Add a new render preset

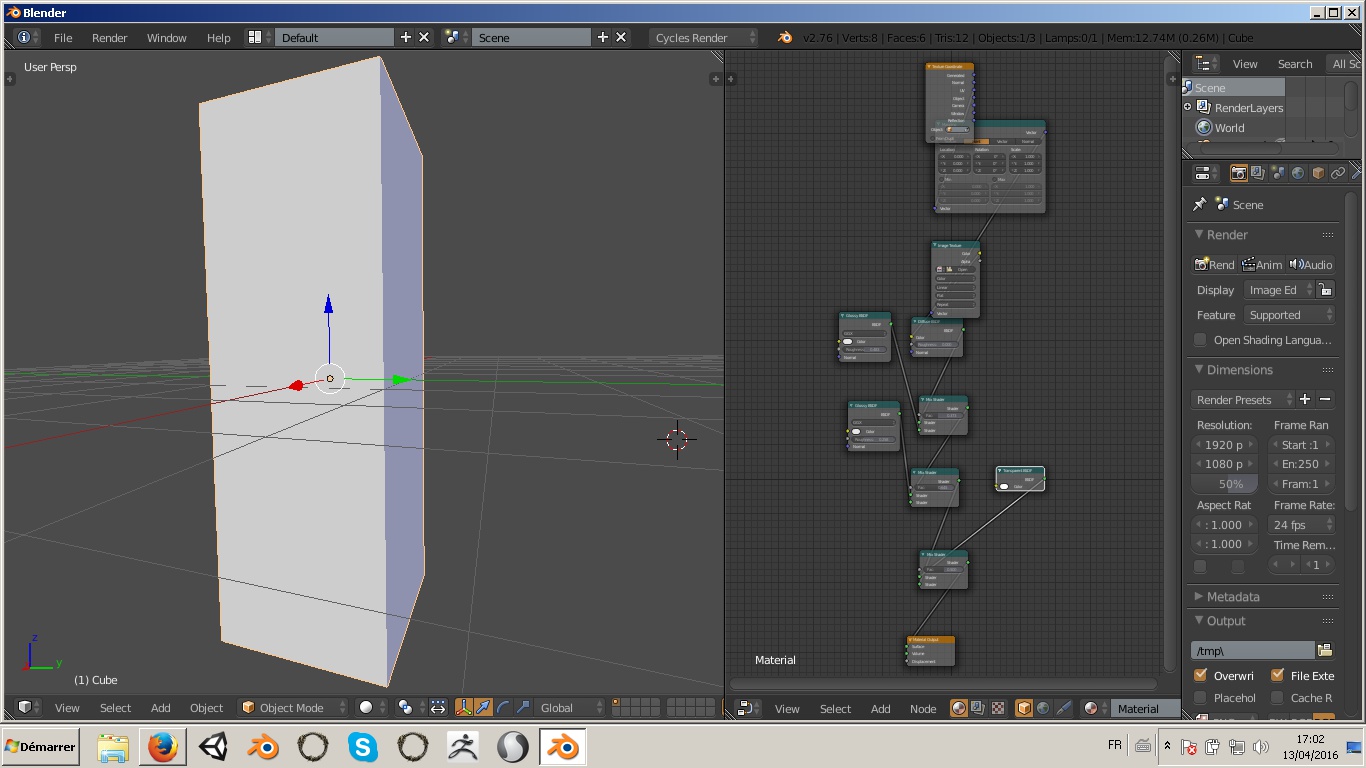1305,399
